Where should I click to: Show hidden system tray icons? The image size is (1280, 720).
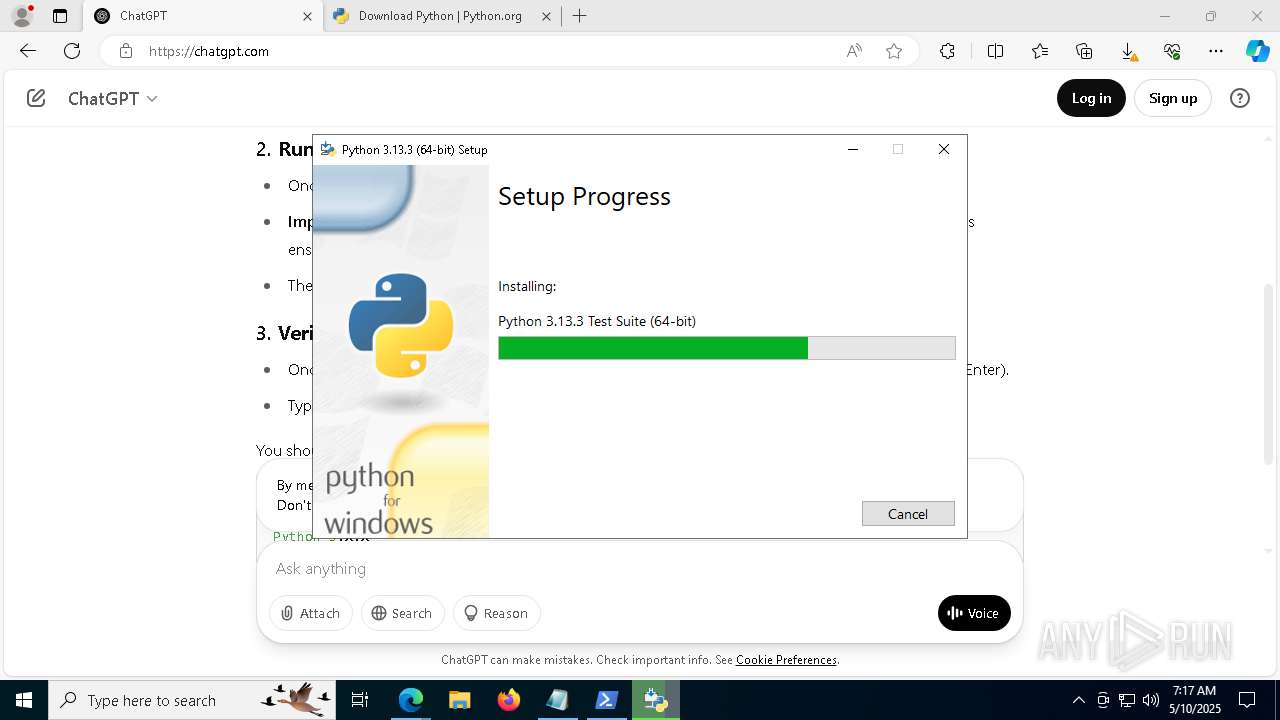click(1078, 700)
